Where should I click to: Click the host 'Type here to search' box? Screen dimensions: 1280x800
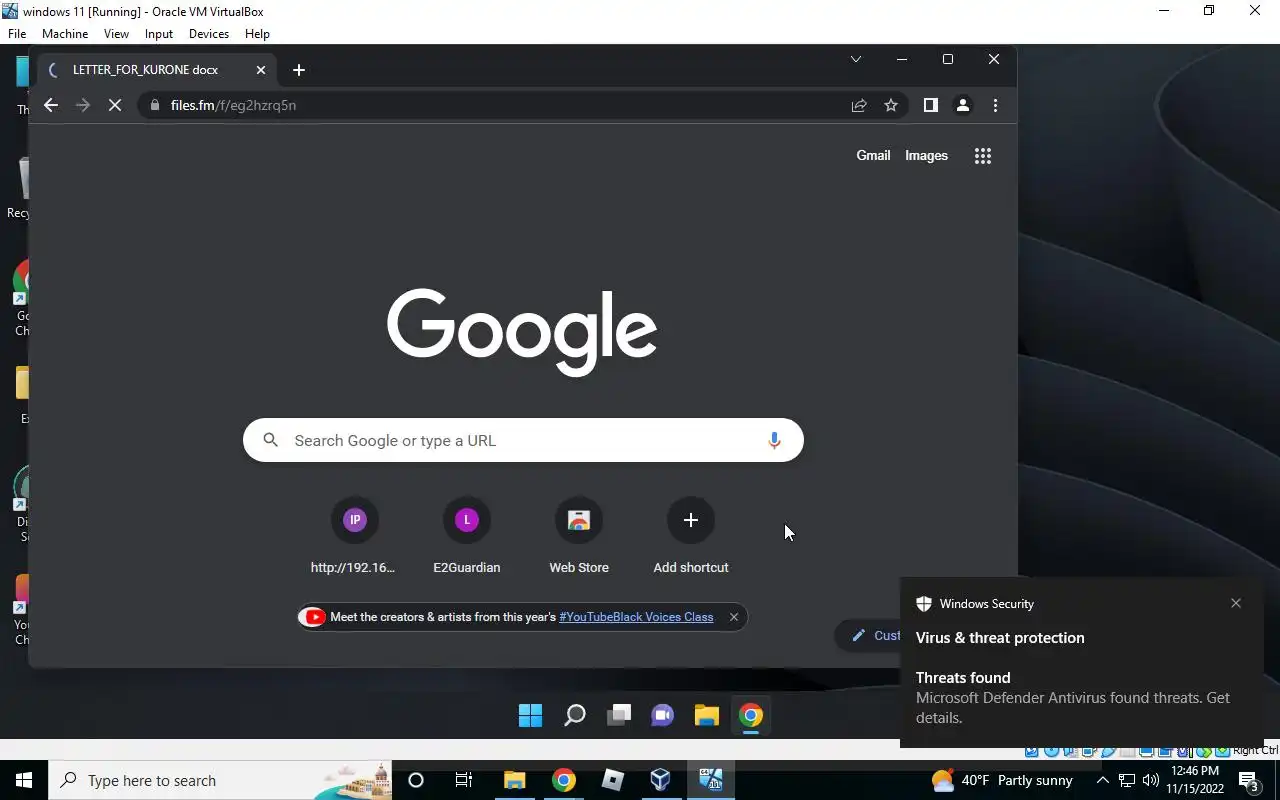coord(220,780)
